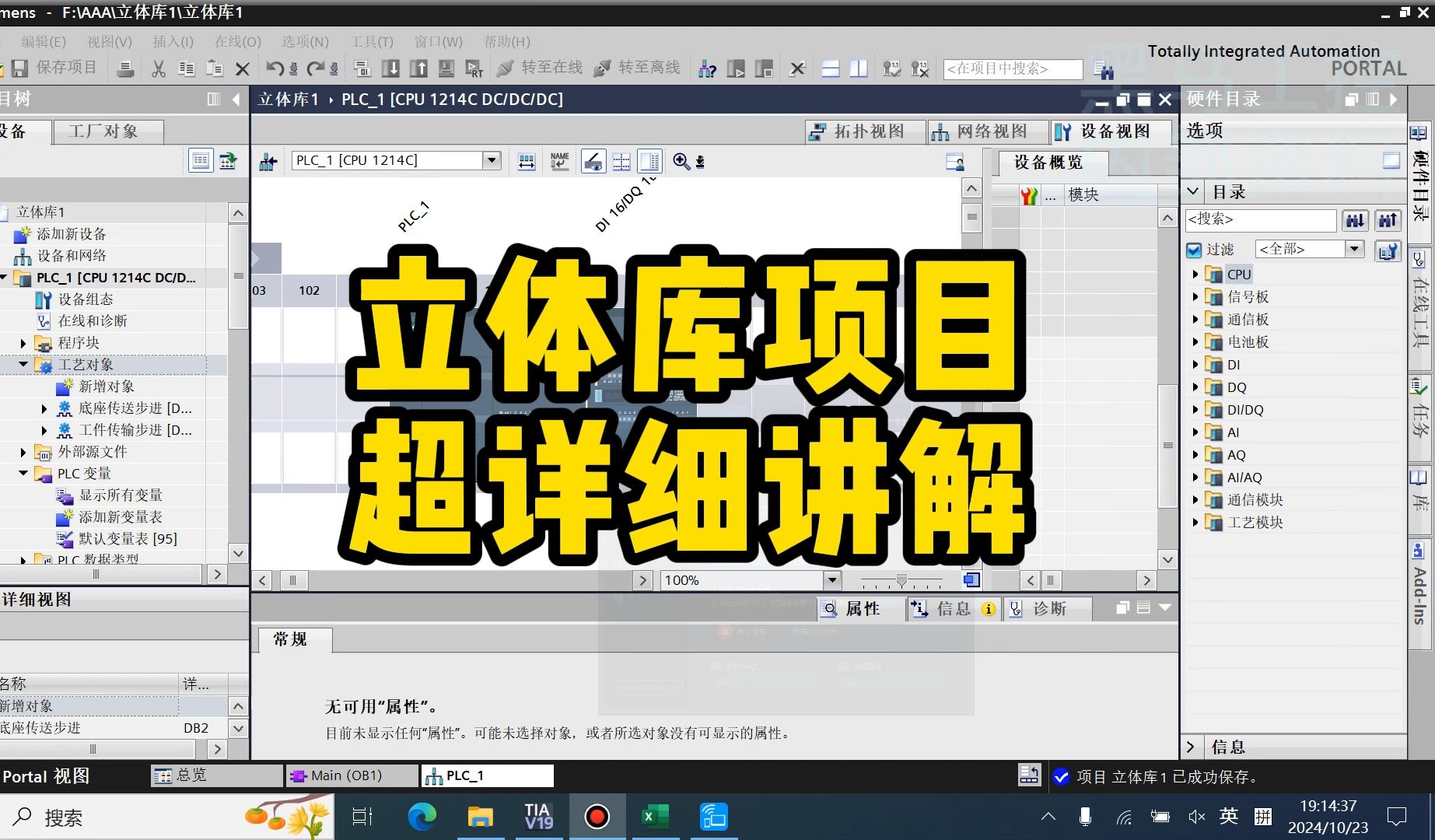The width and height of the screenshot is (1435, 840).
Task: Select 添加新设备 in the project tree
Action: coord(72,234)
